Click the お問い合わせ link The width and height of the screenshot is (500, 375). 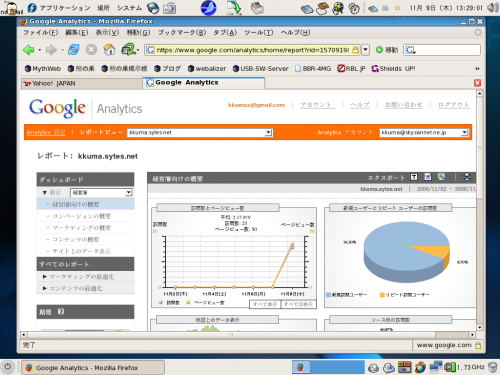403,105
